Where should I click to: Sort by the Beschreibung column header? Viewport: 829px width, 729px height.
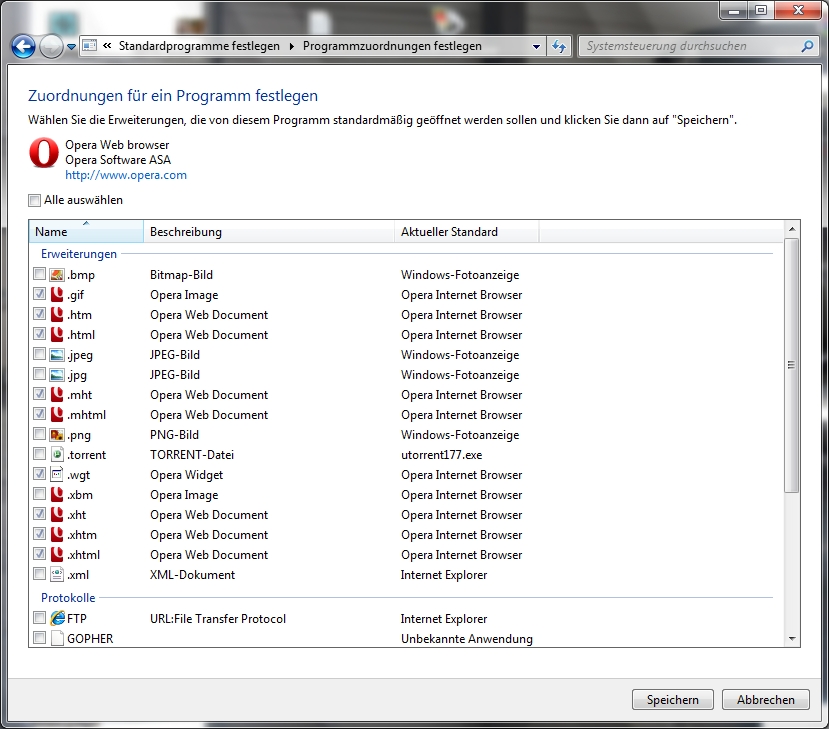point(269,232)
